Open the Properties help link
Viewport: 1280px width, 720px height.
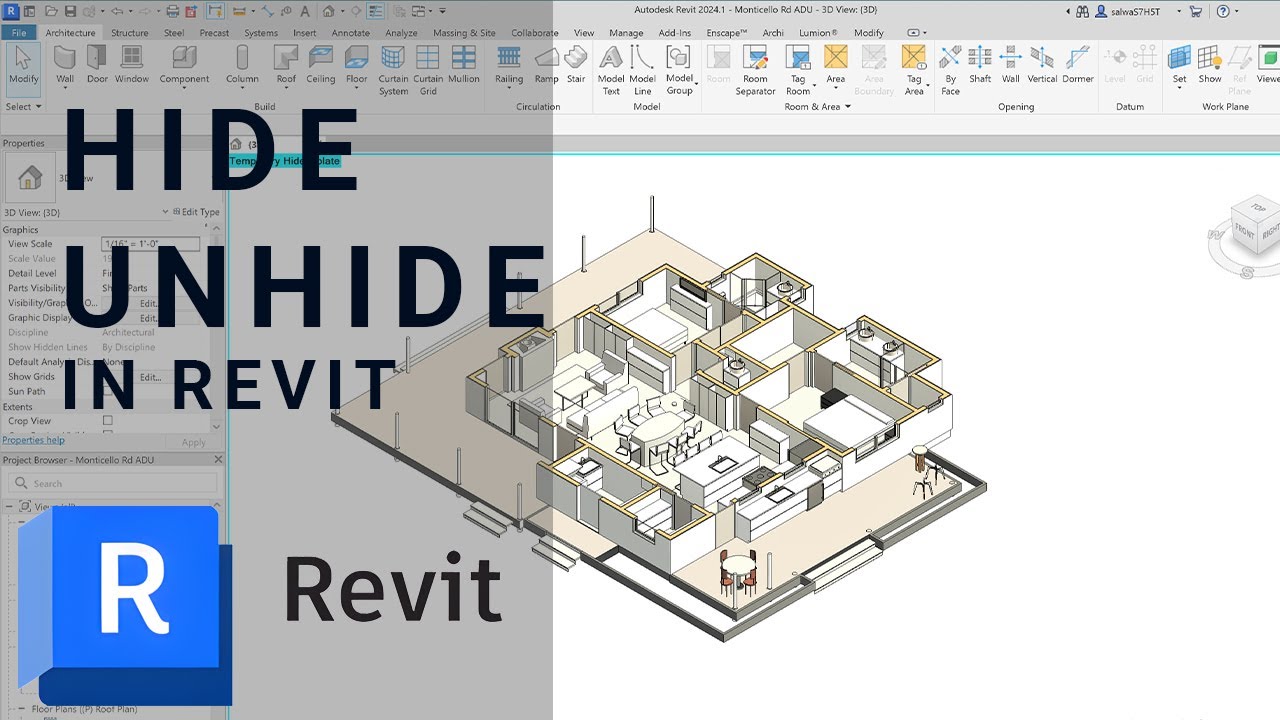click(33, 440)
